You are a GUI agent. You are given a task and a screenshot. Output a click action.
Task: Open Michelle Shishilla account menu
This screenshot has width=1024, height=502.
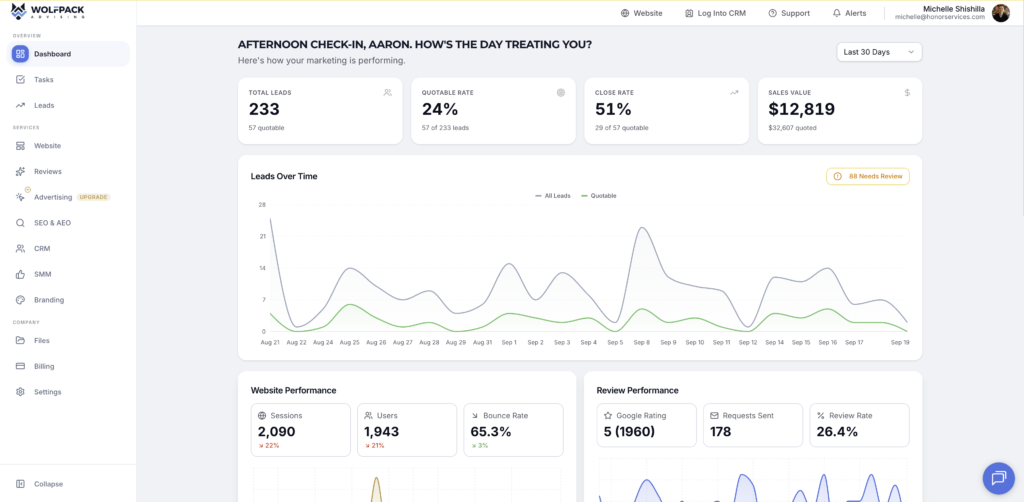click(x=953, y=13)
